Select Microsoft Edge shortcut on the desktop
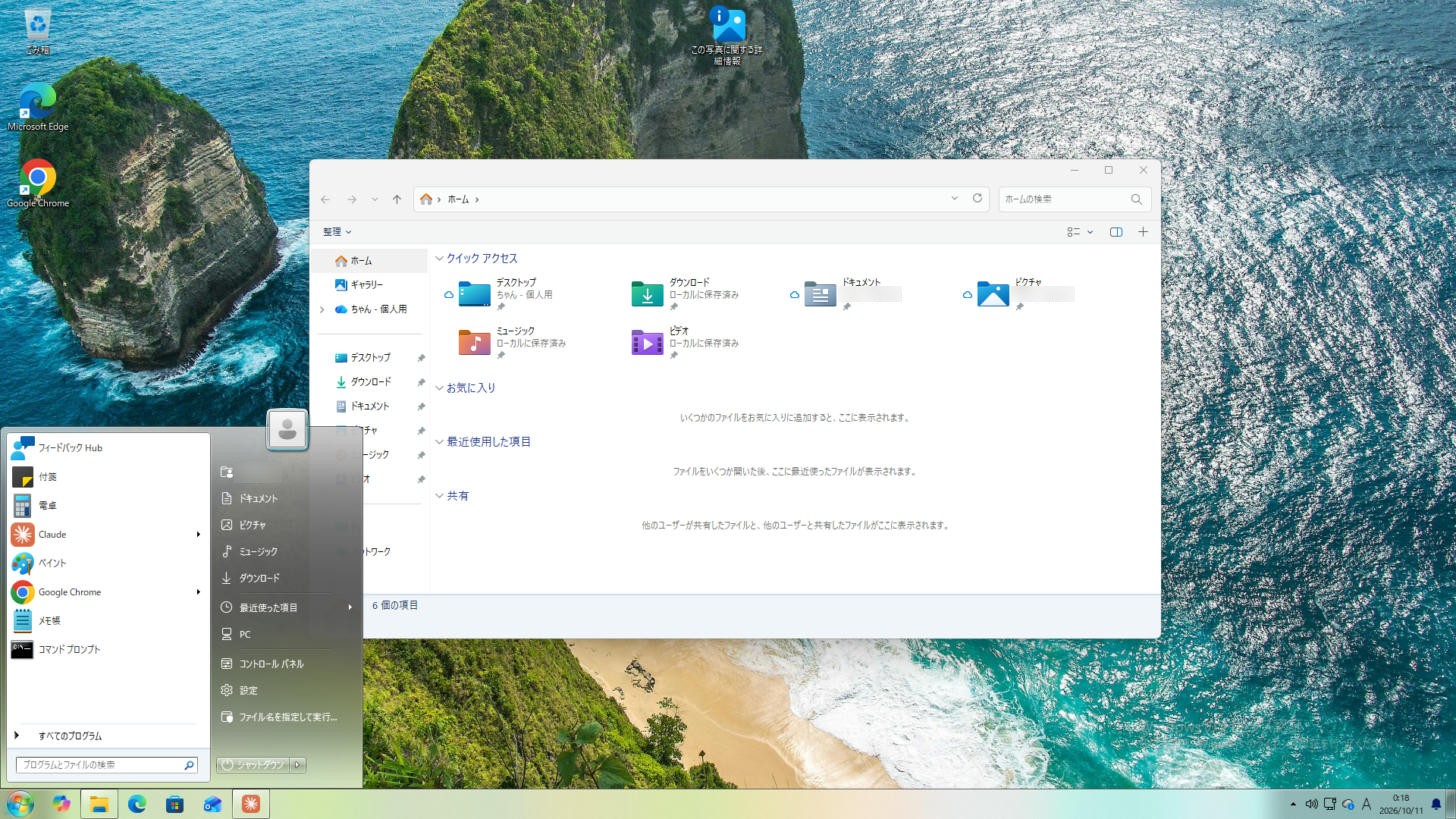 [37, 107]
